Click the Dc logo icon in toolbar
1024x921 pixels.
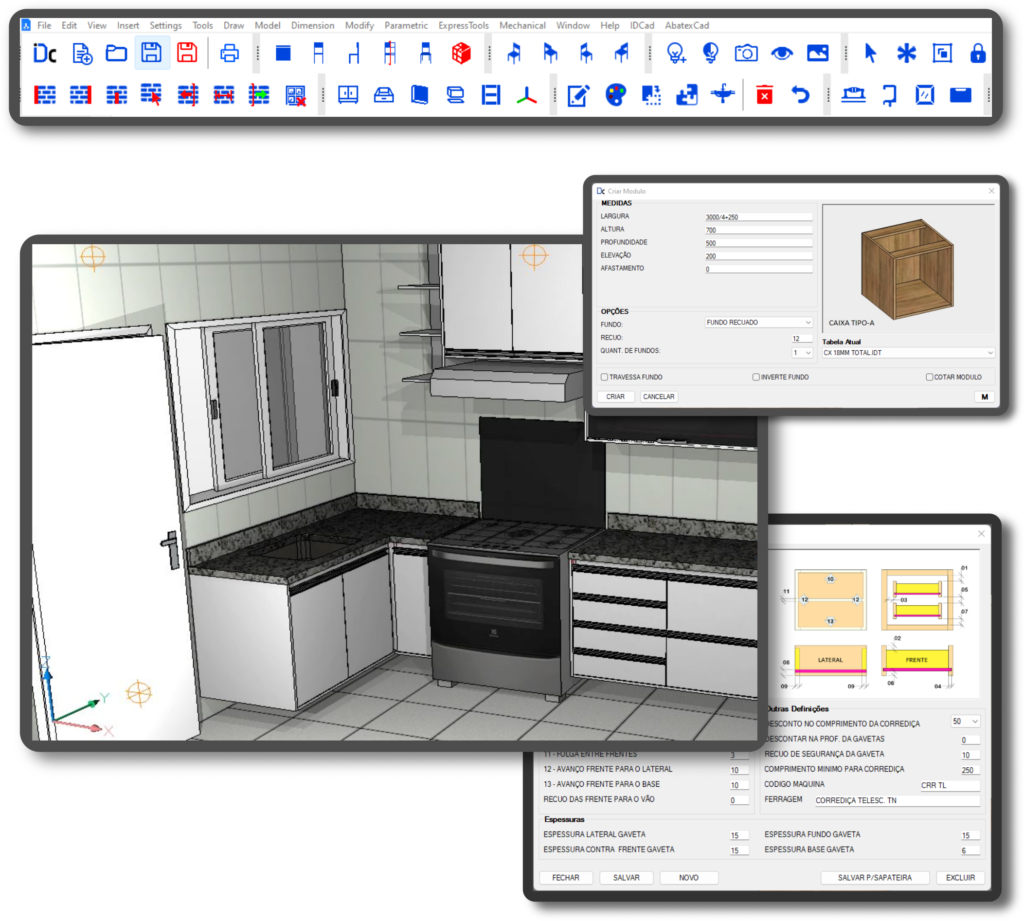click(x=44, y=53)
